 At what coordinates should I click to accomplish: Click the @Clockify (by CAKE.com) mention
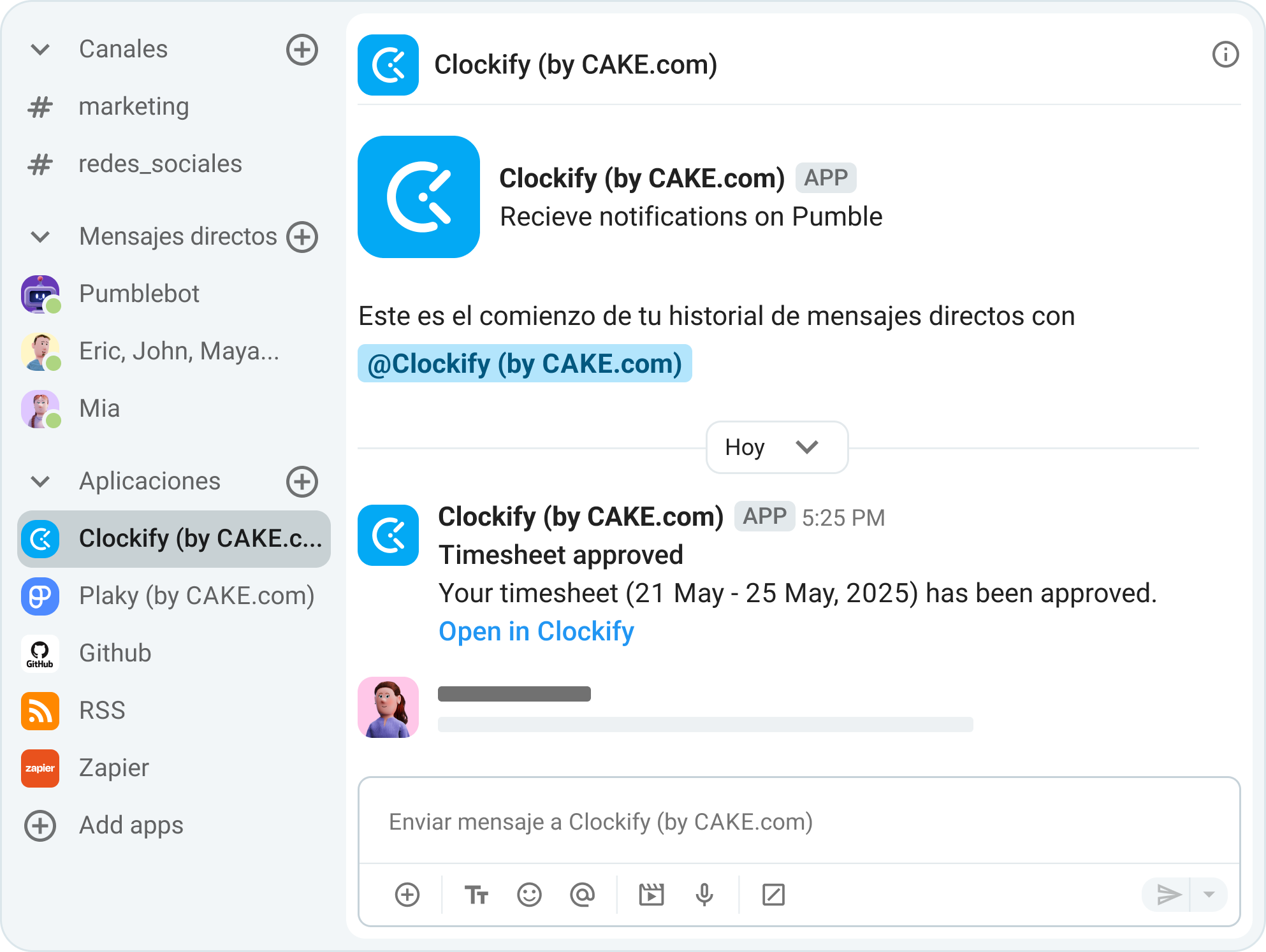coord(525,363)
